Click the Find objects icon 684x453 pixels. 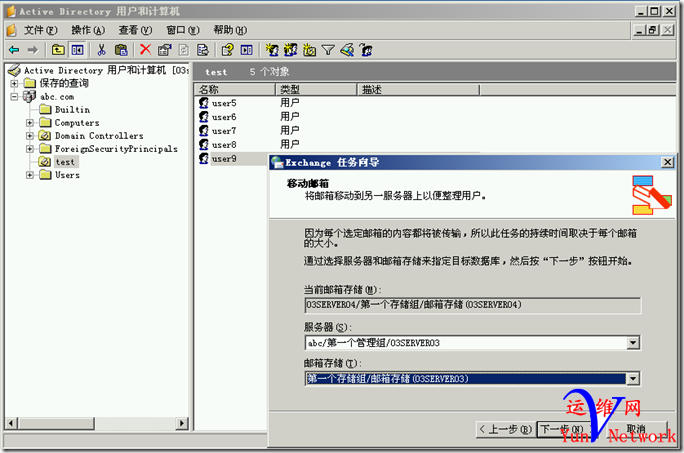click(x=347, y=50)
